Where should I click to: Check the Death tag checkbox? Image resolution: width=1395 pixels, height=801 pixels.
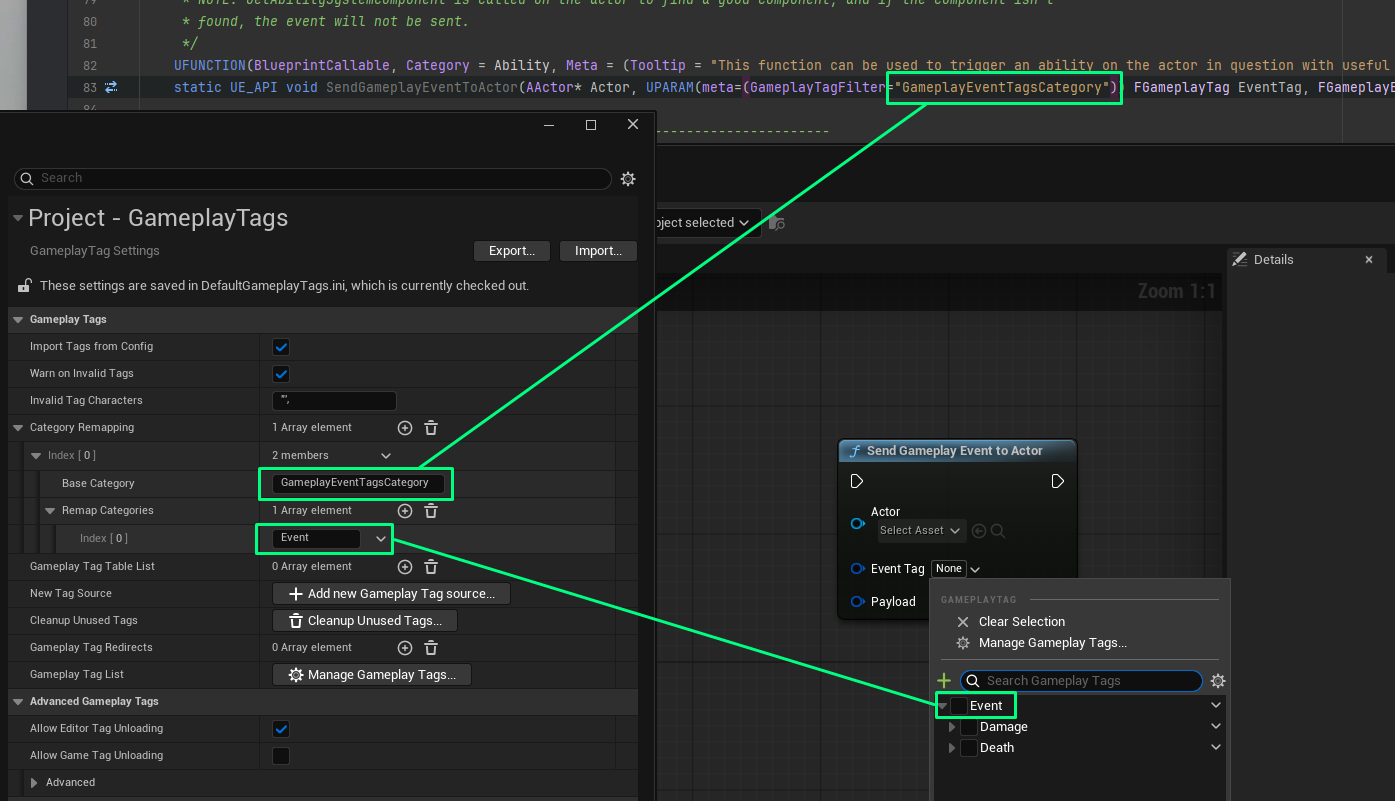coord(969,748)
